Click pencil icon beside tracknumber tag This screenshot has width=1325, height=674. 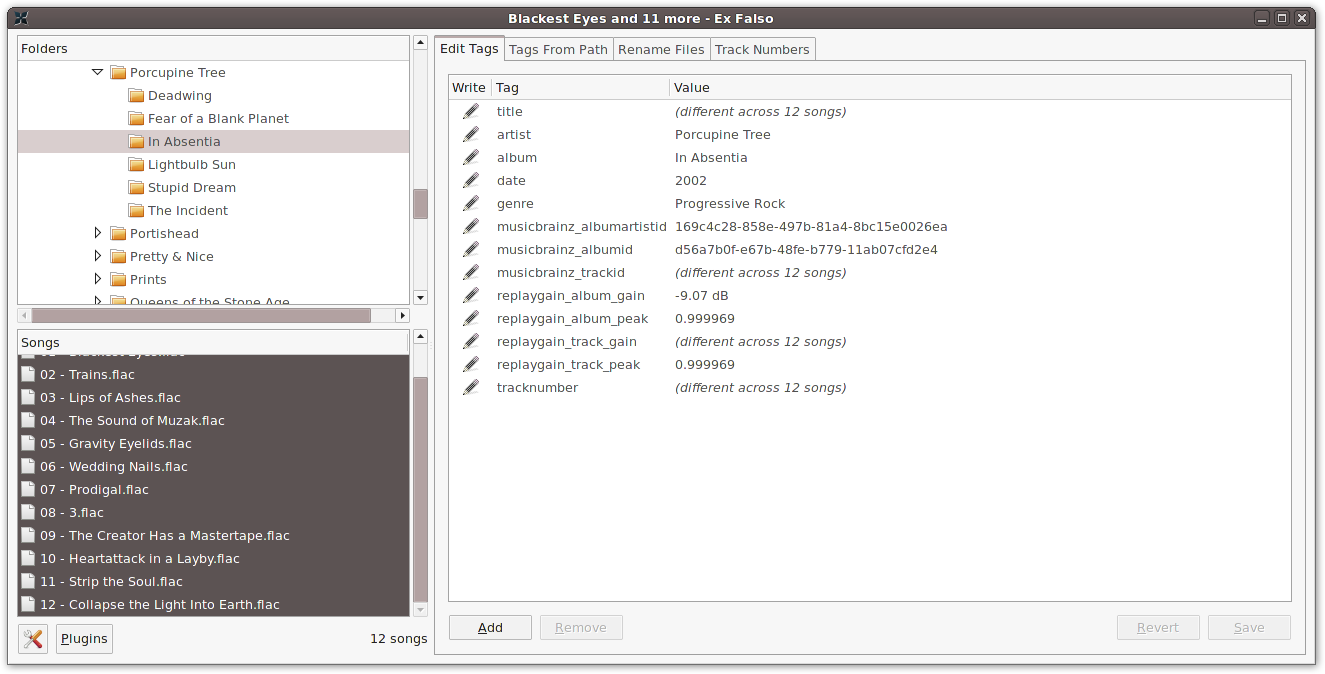(x=471, y=387)
